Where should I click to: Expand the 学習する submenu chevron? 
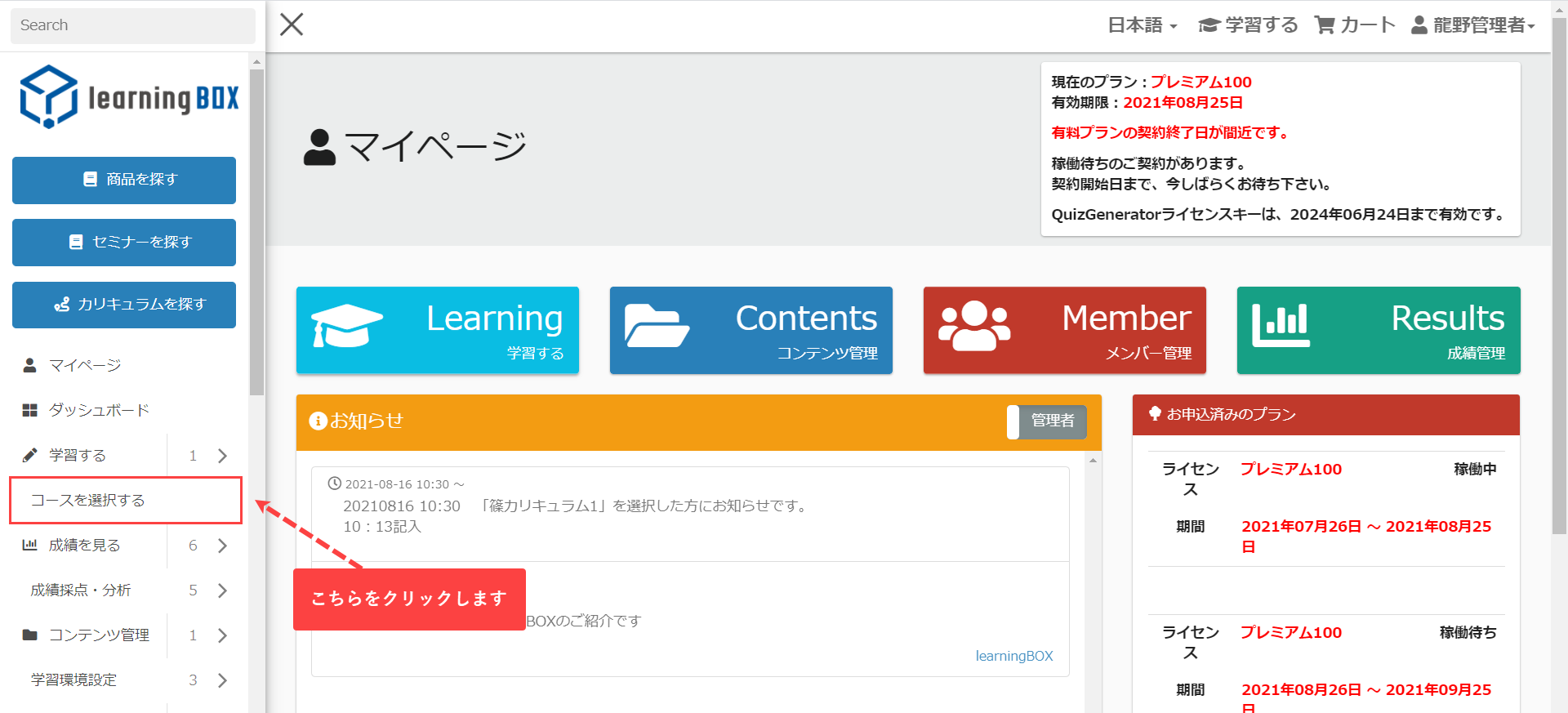[x=222, y=456]
